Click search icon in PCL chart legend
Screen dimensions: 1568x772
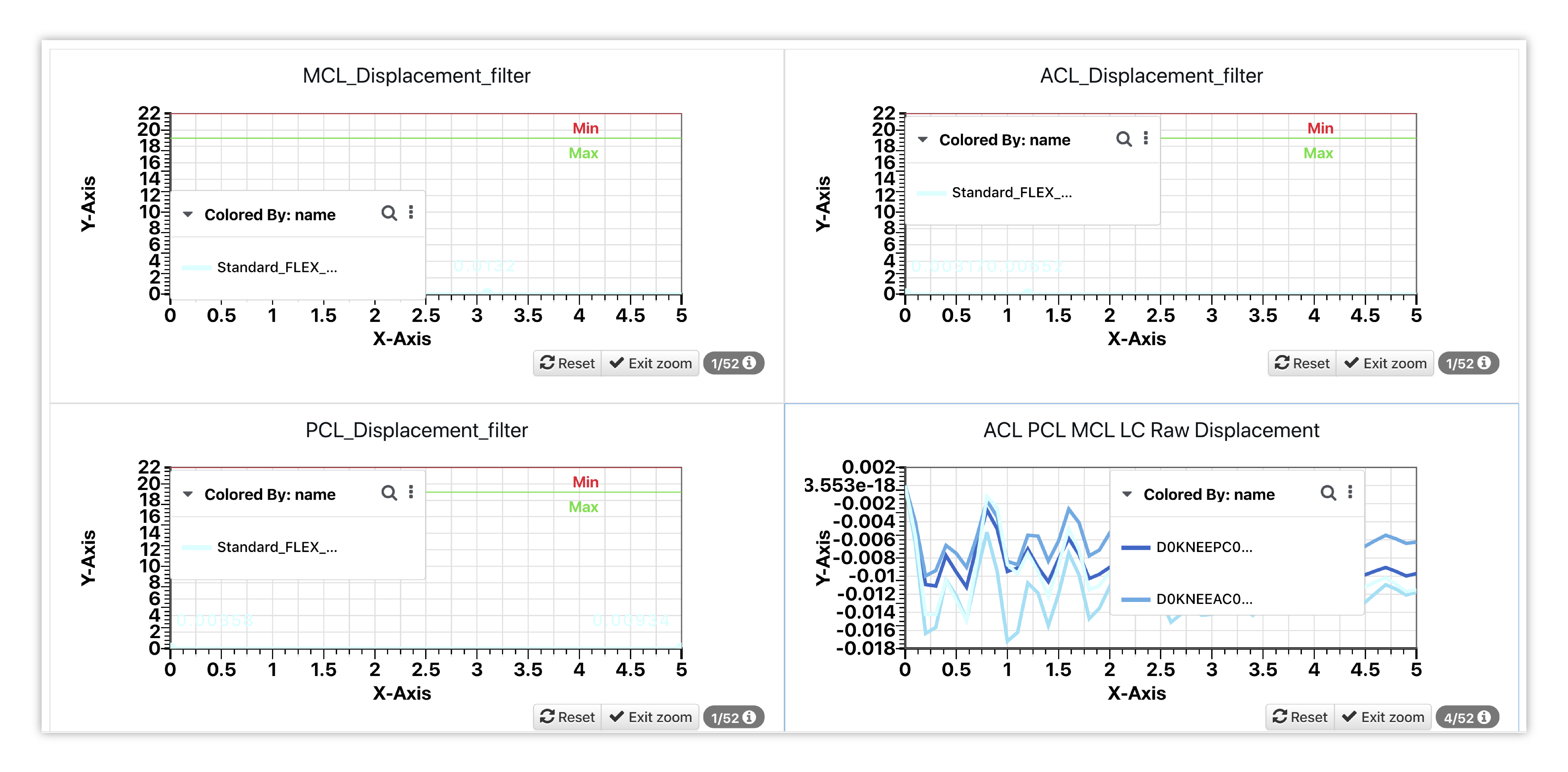coord(389,493)
